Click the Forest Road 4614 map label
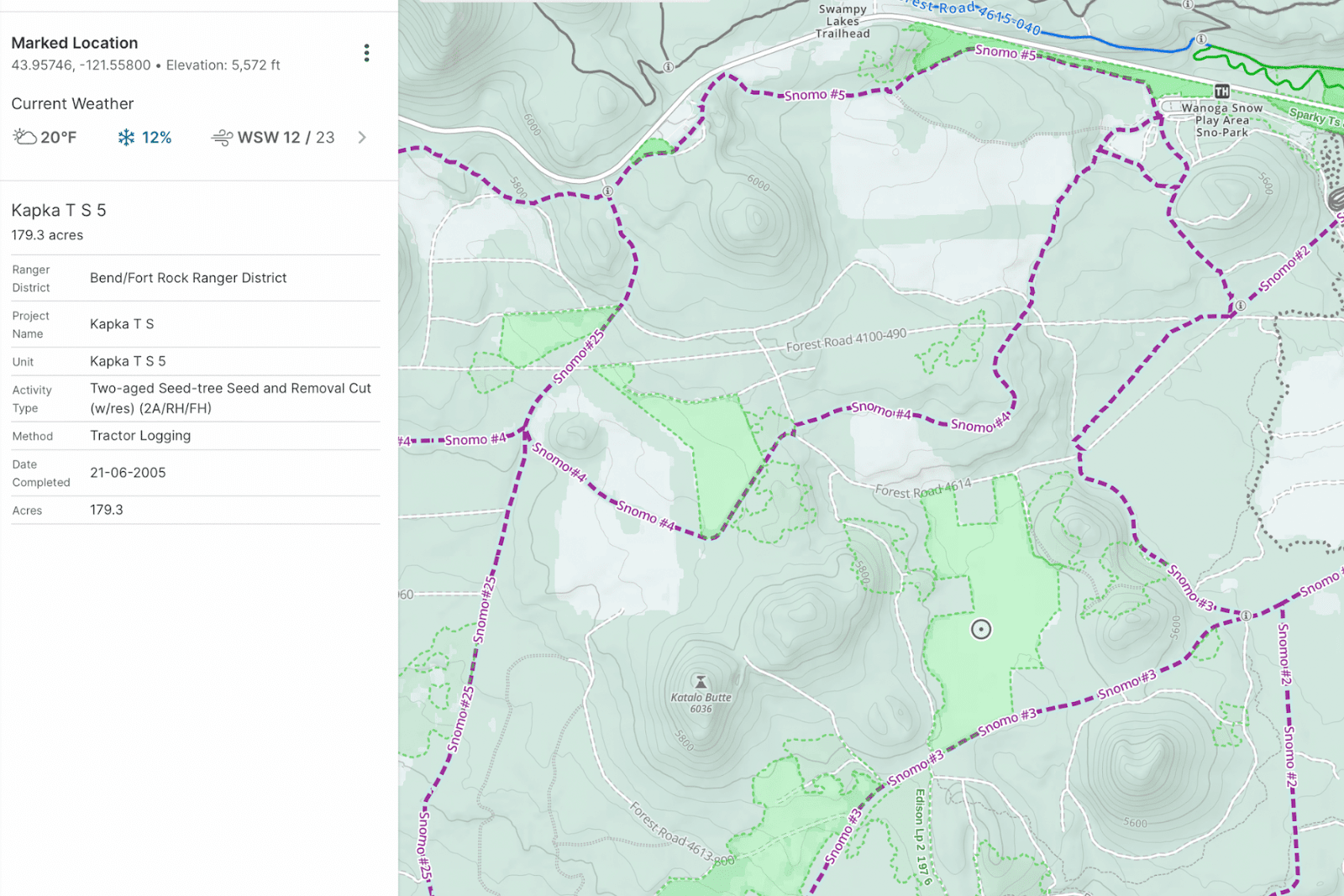 923,488
